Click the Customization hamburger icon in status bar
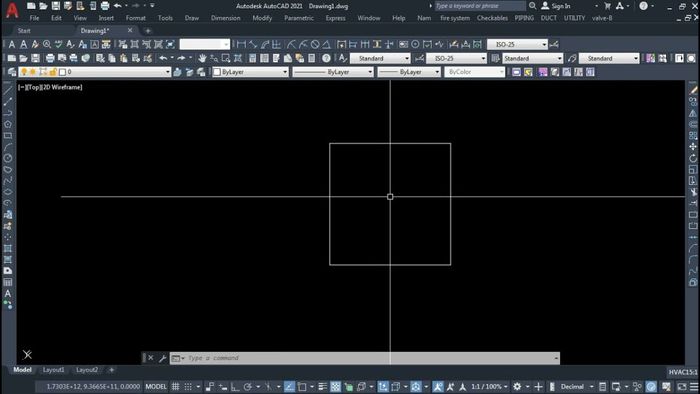 694,386
